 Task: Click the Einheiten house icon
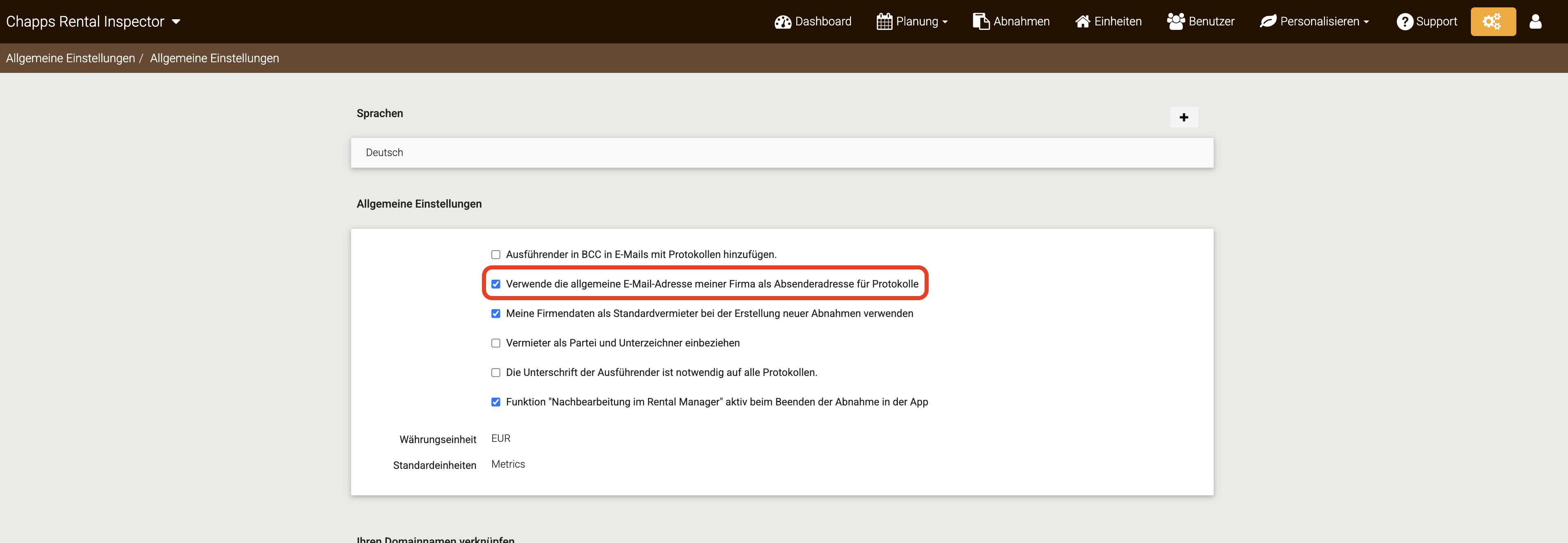tap(1082, 22)
